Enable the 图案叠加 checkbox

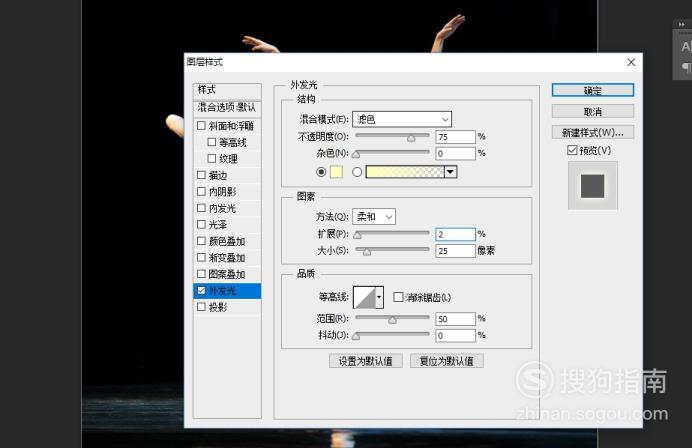[201, 274]
